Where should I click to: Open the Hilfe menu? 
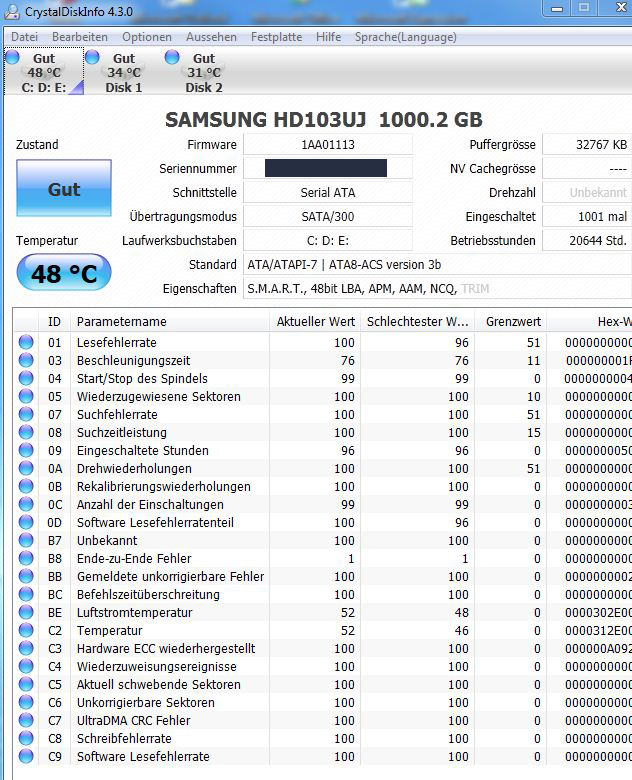(328, 37)
